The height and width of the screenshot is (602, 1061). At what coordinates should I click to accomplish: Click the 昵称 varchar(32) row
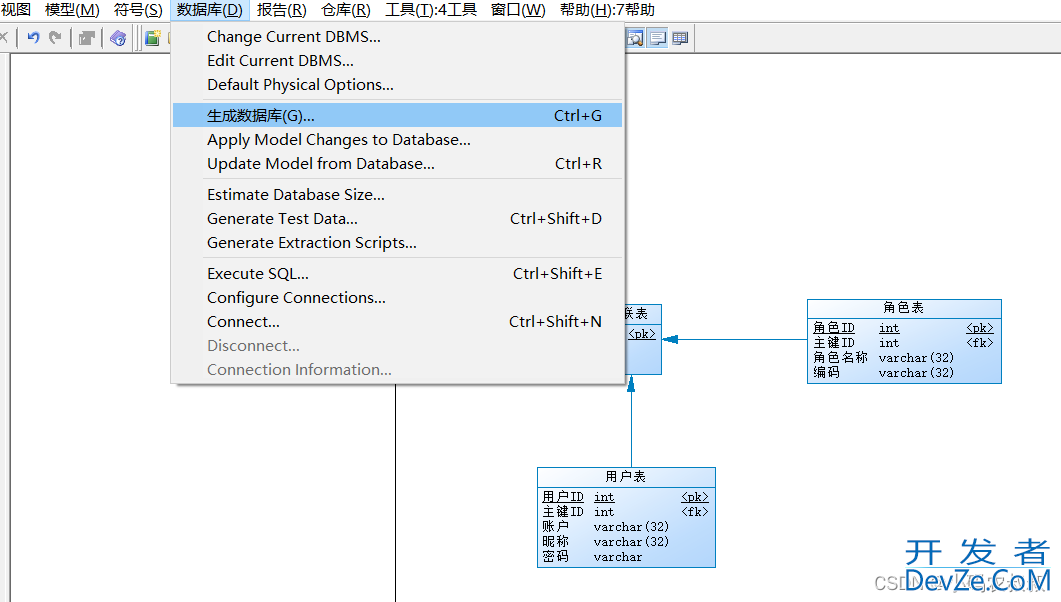(x=606, y=542)
